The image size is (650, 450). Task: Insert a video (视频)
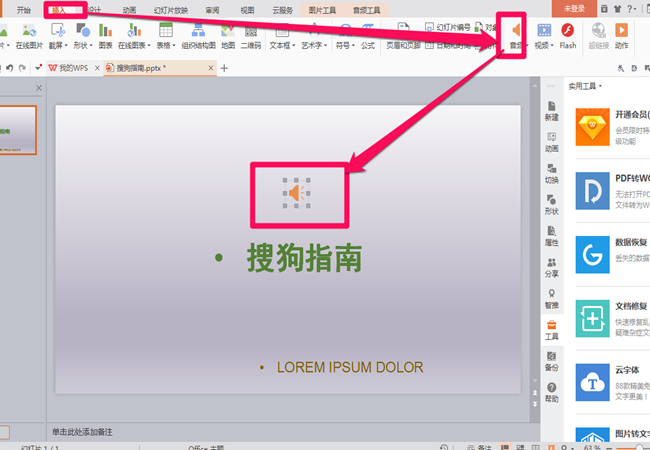point(544,36)
